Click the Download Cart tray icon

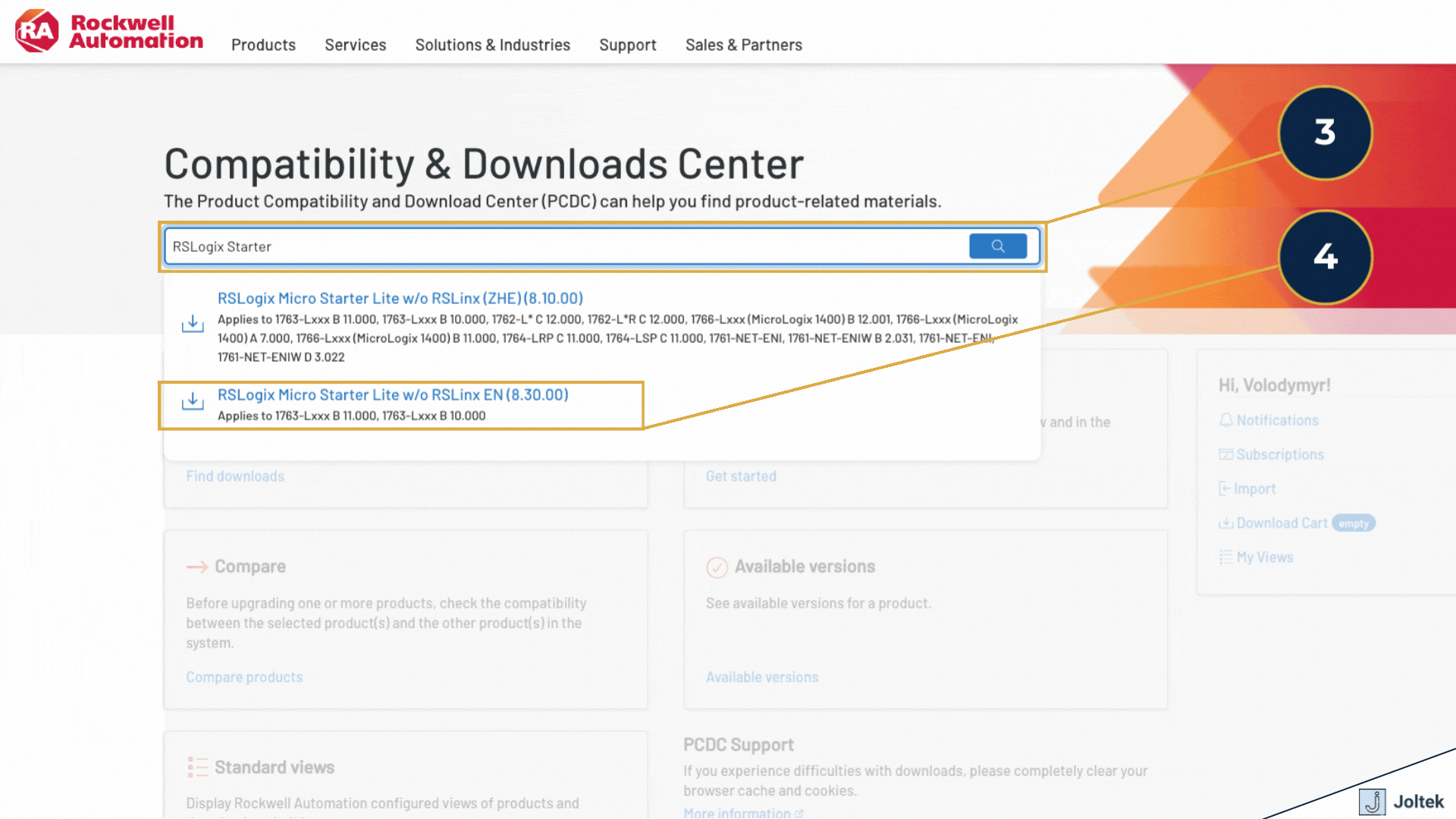click(x=1225, y=523)
